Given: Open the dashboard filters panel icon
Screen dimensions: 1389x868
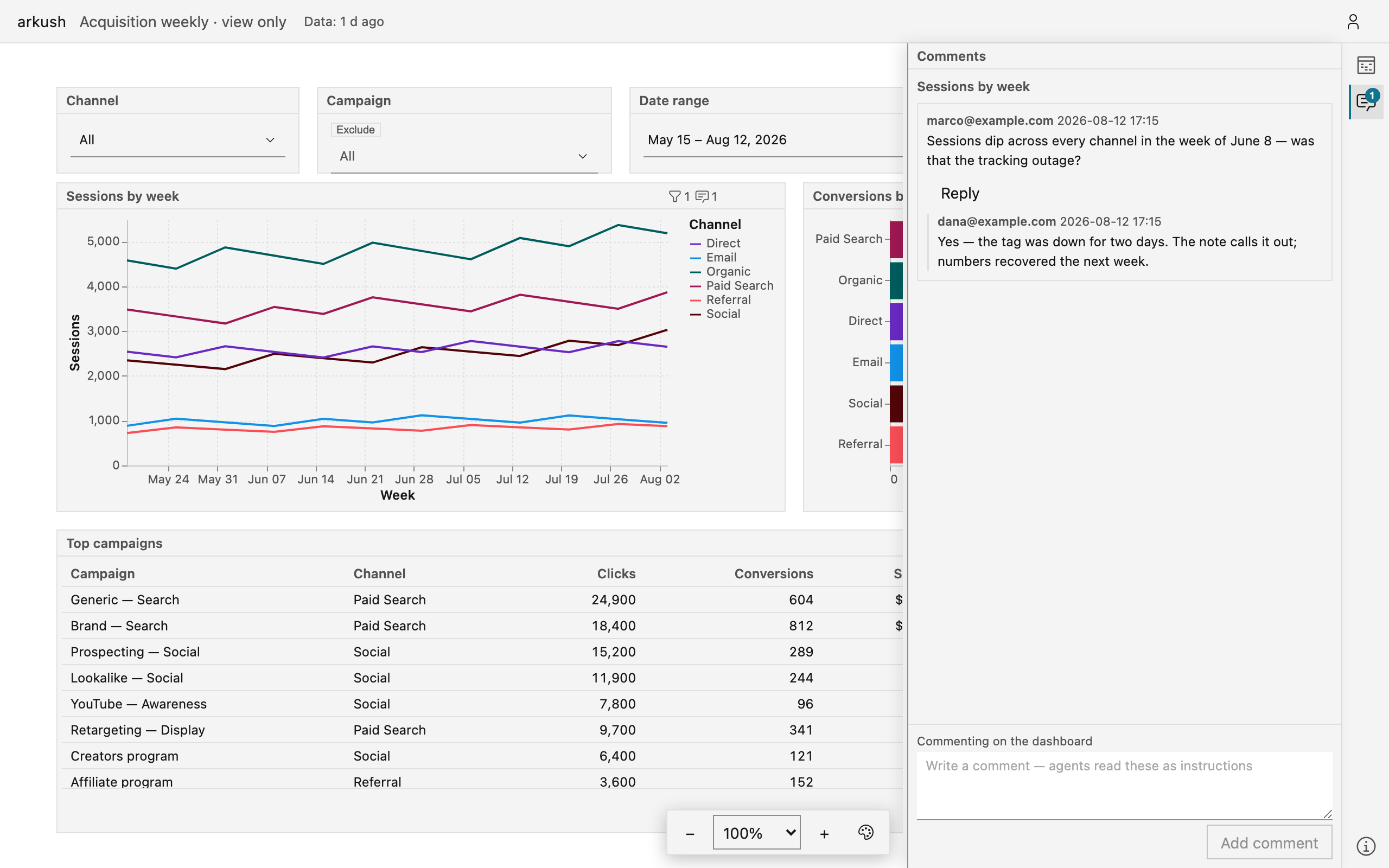Looking at the screenshot, I should pos(1366,65).
